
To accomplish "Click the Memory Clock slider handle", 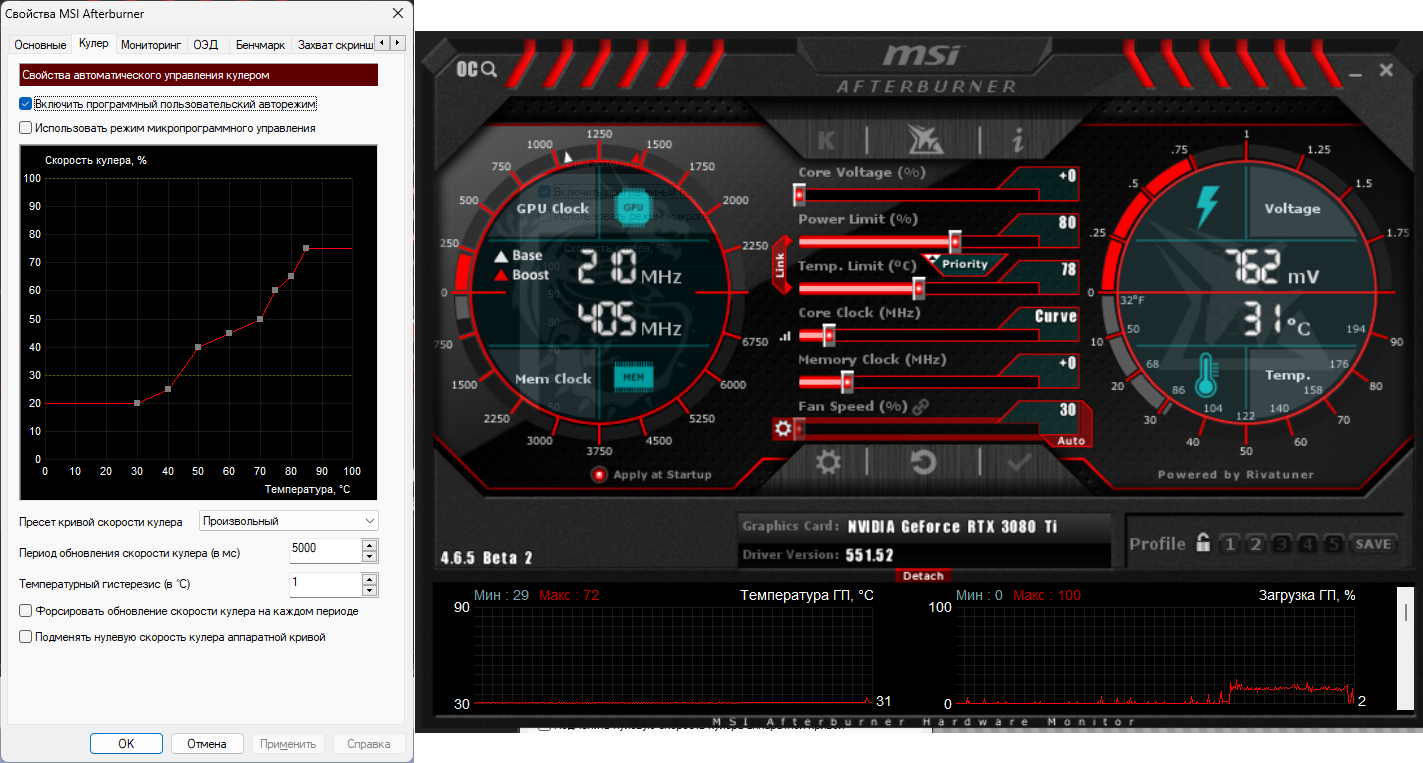I will click(847, 382).
